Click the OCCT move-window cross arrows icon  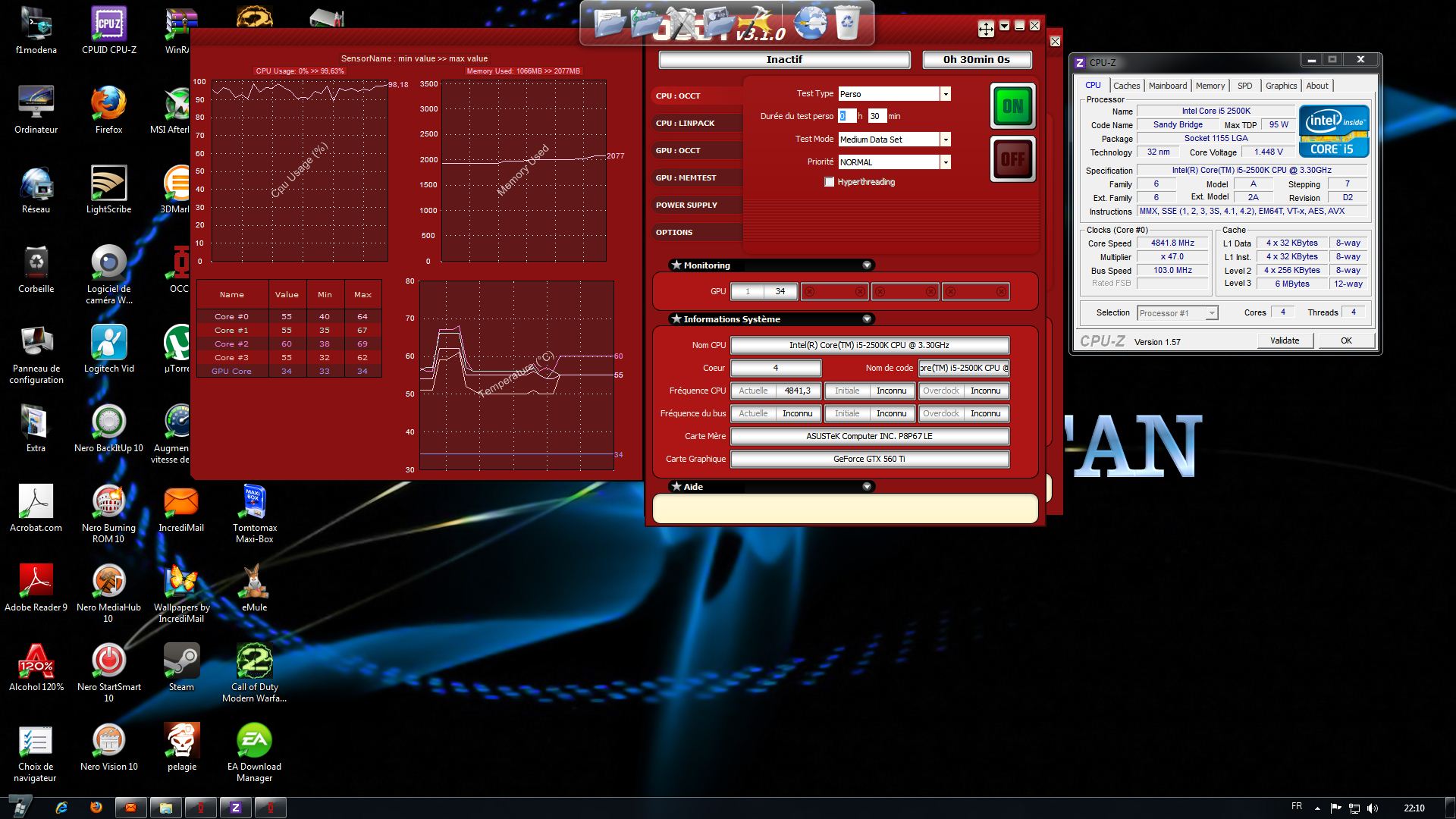[x=985, y=29]
